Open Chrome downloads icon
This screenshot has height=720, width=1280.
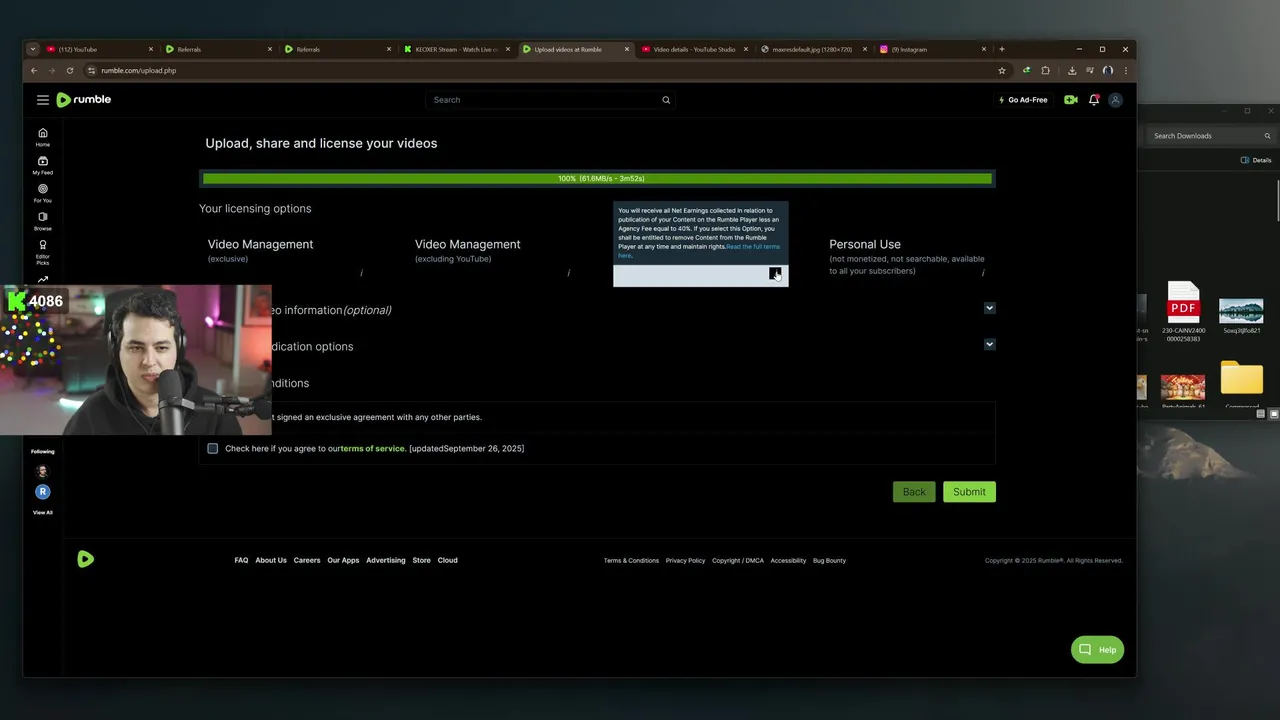point(1072,71)
